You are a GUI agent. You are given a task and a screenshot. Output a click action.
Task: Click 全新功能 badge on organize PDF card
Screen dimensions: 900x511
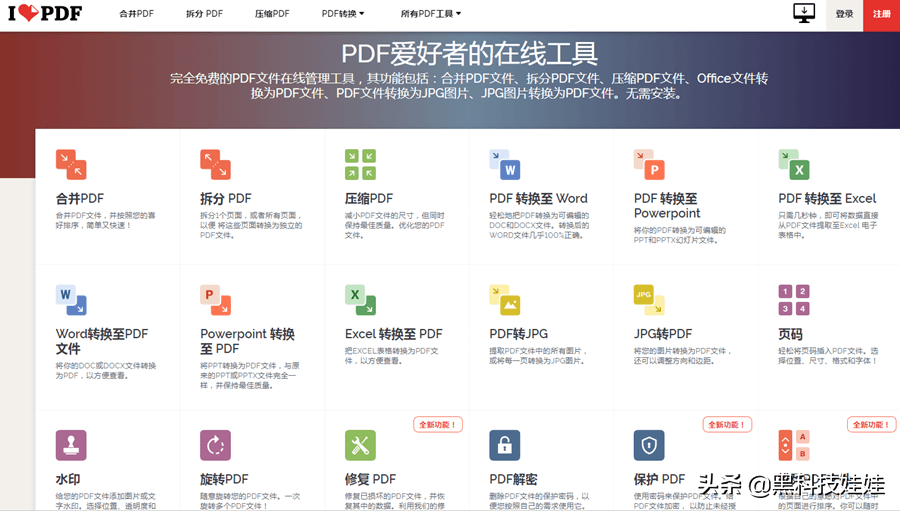pyautogui.click(x=872, y=425)
